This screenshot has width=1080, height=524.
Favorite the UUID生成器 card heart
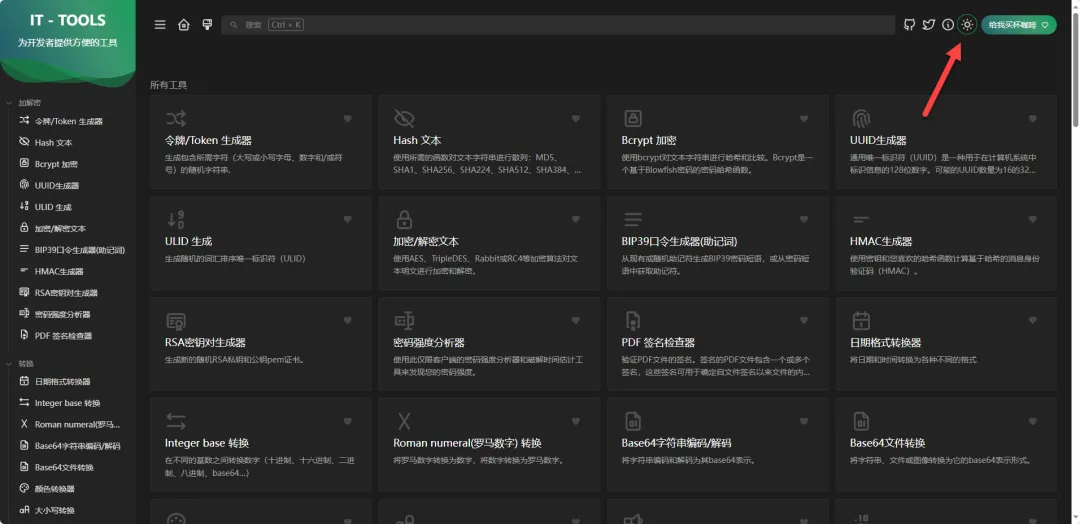tap(1032, 119)
